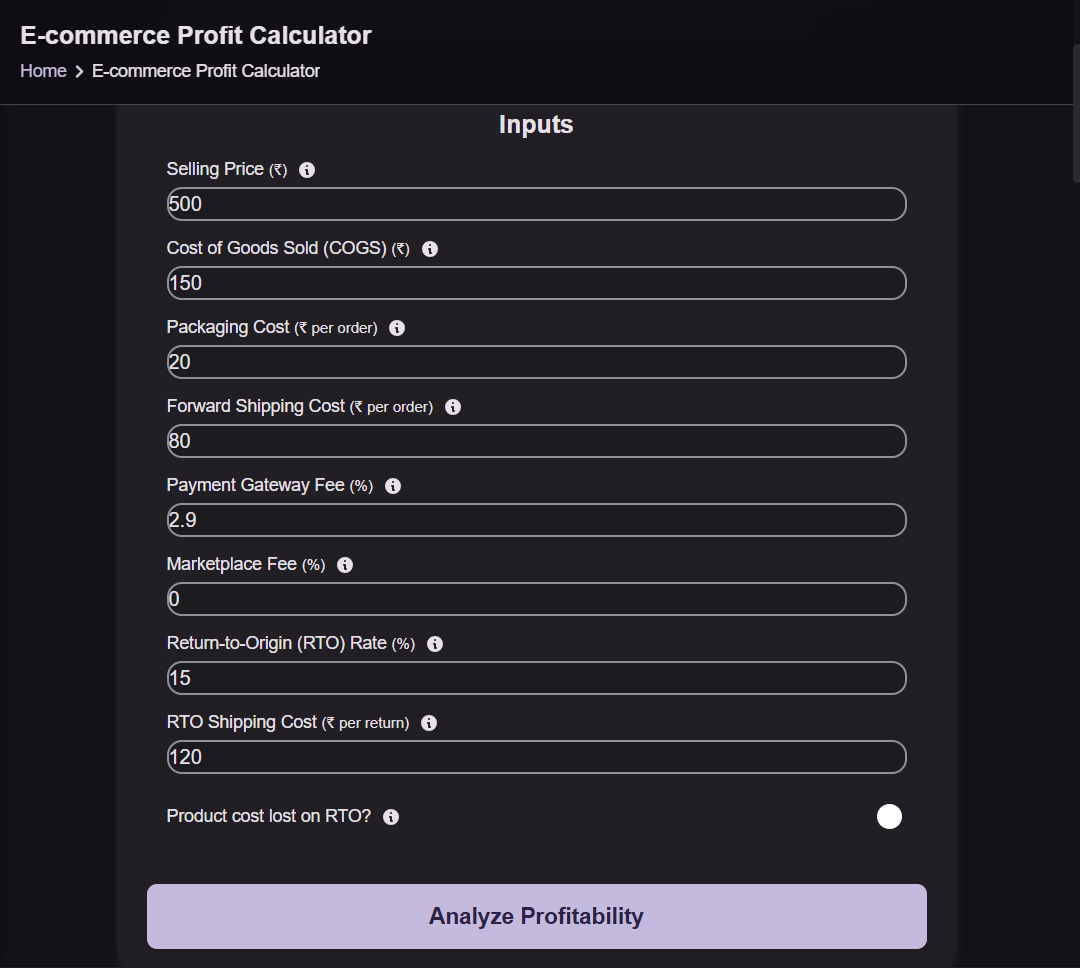Open the Marketplace Fee info icon
Viewport: 1080px width, 968px height.
pos(345,565)
